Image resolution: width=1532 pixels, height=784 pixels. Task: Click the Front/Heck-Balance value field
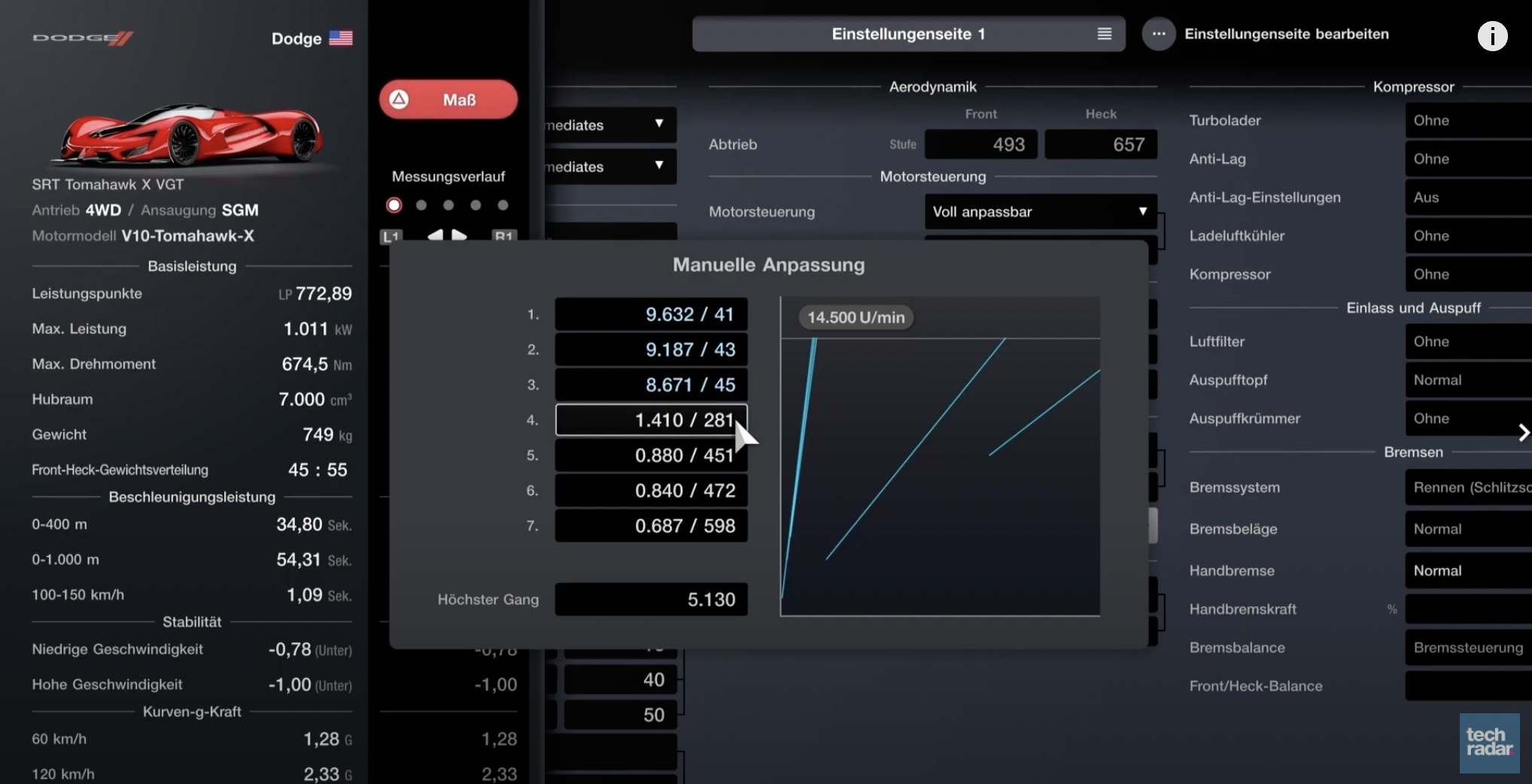point(1468,686)
